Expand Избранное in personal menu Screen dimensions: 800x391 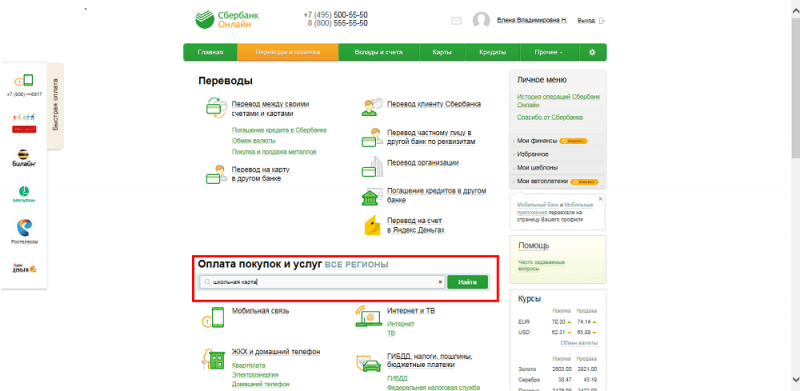coord(532,154)
